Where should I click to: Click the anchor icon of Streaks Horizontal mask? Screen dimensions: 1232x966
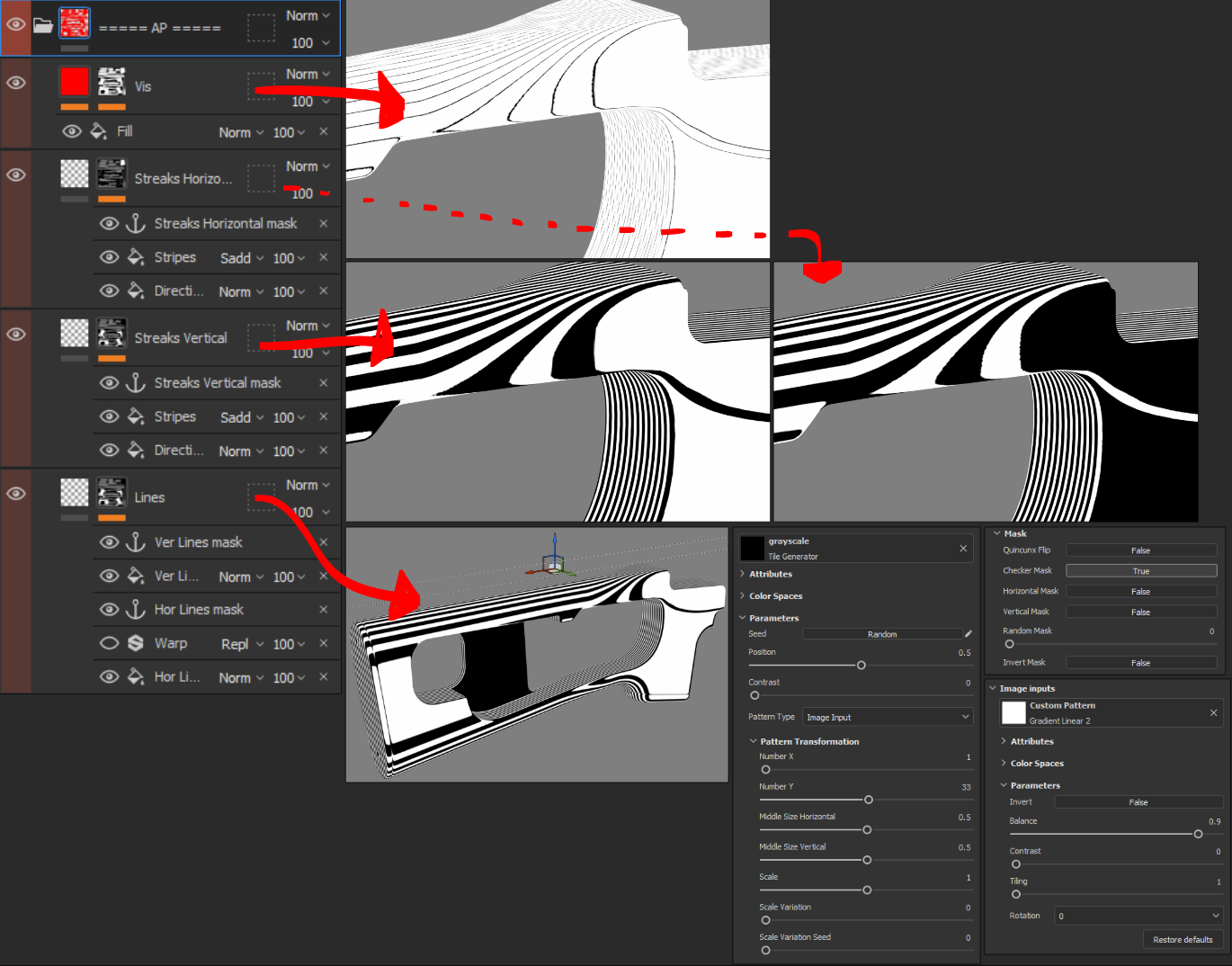[136, 223]
